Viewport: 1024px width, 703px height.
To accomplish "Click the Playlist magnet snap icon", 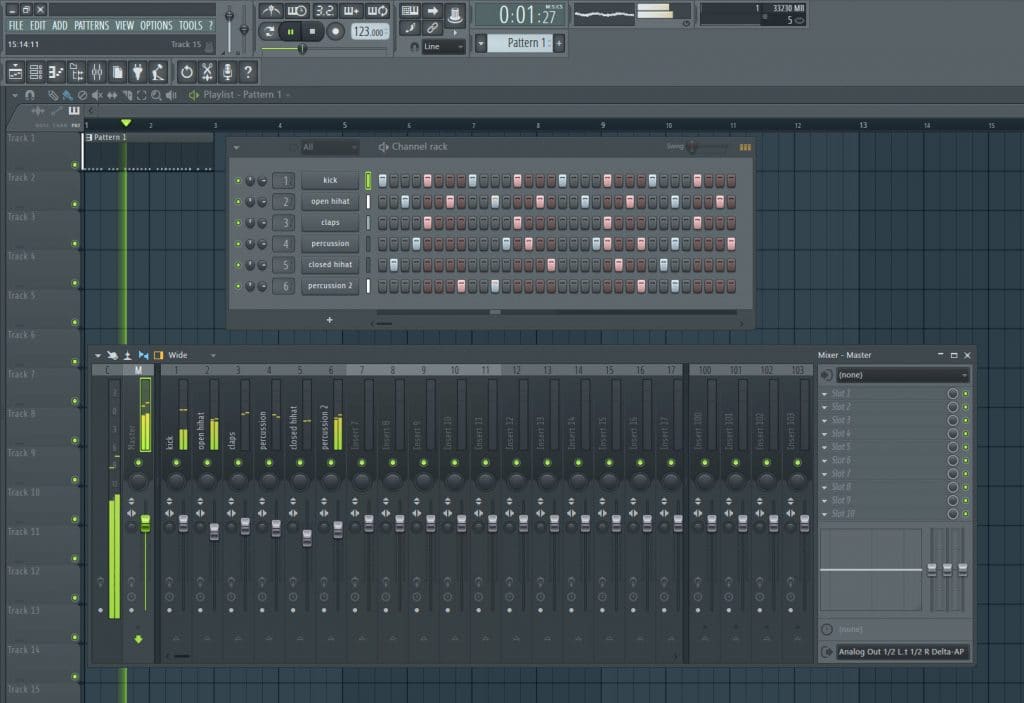I will click(x=29, y=95).
